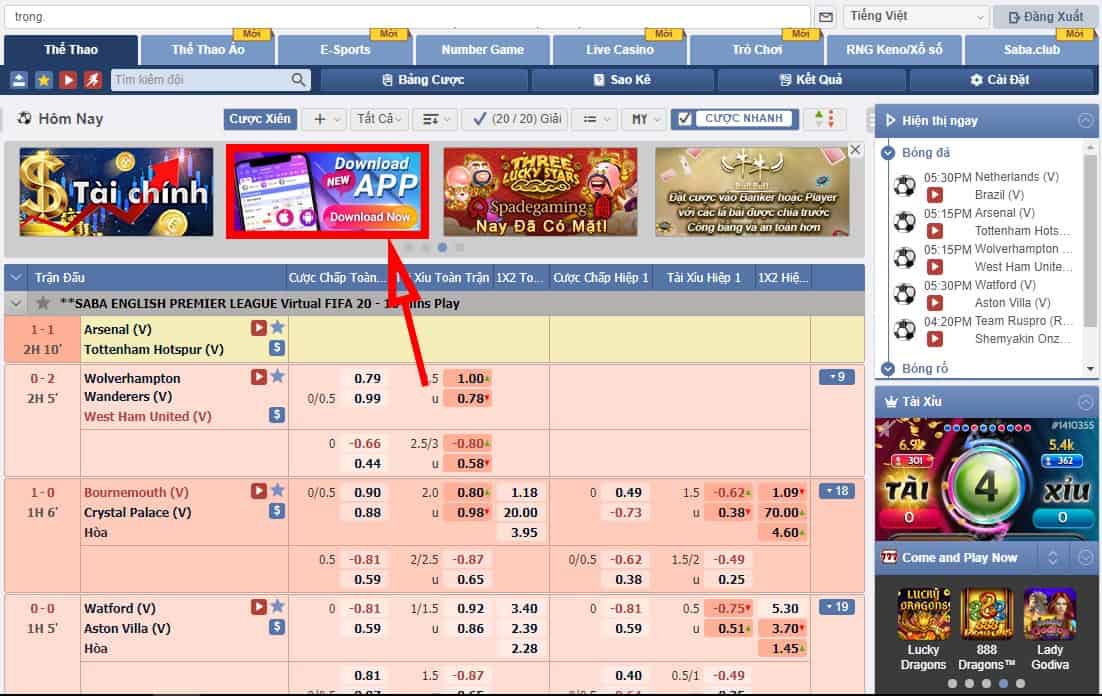Open the MY odds type dropdown

[x=644, y=119]
